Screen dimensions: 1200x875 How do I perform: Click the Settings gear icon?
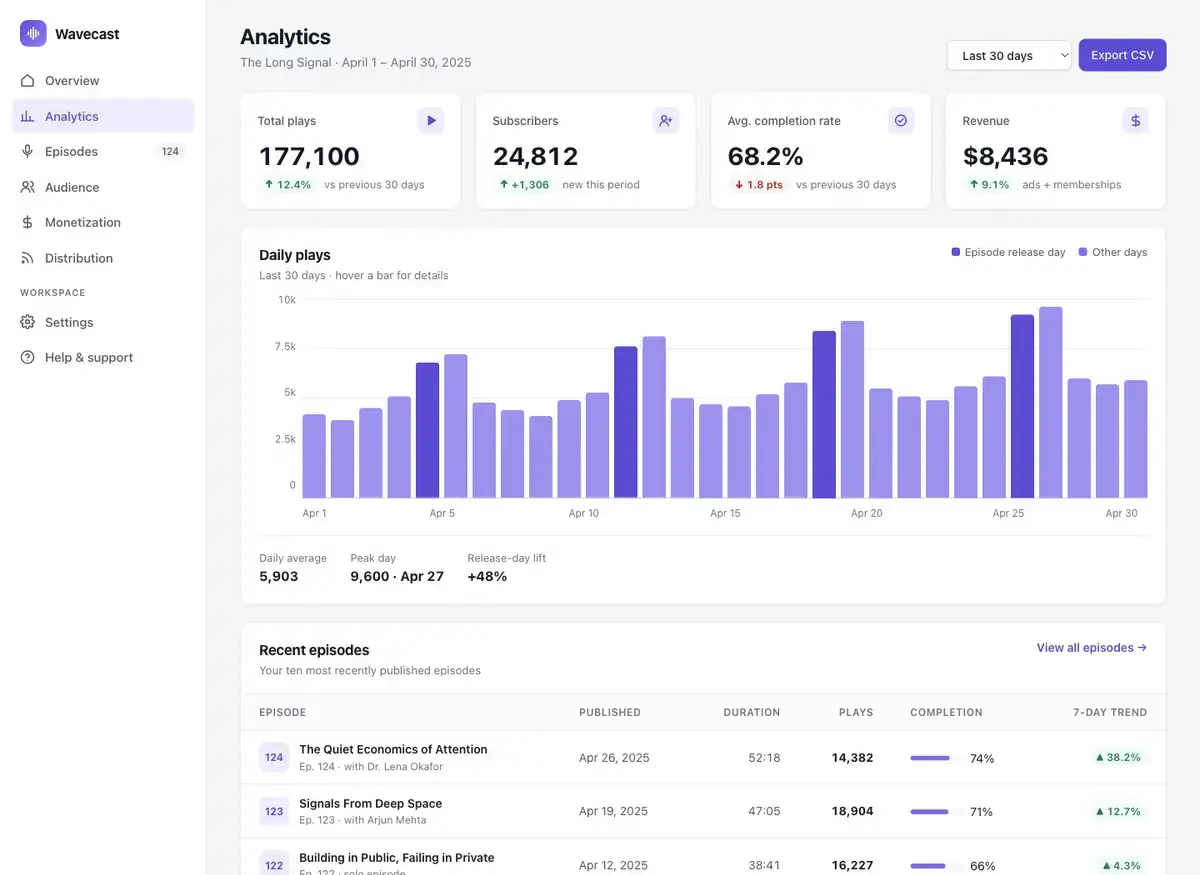pyautogui.click(x=28, y=322)
